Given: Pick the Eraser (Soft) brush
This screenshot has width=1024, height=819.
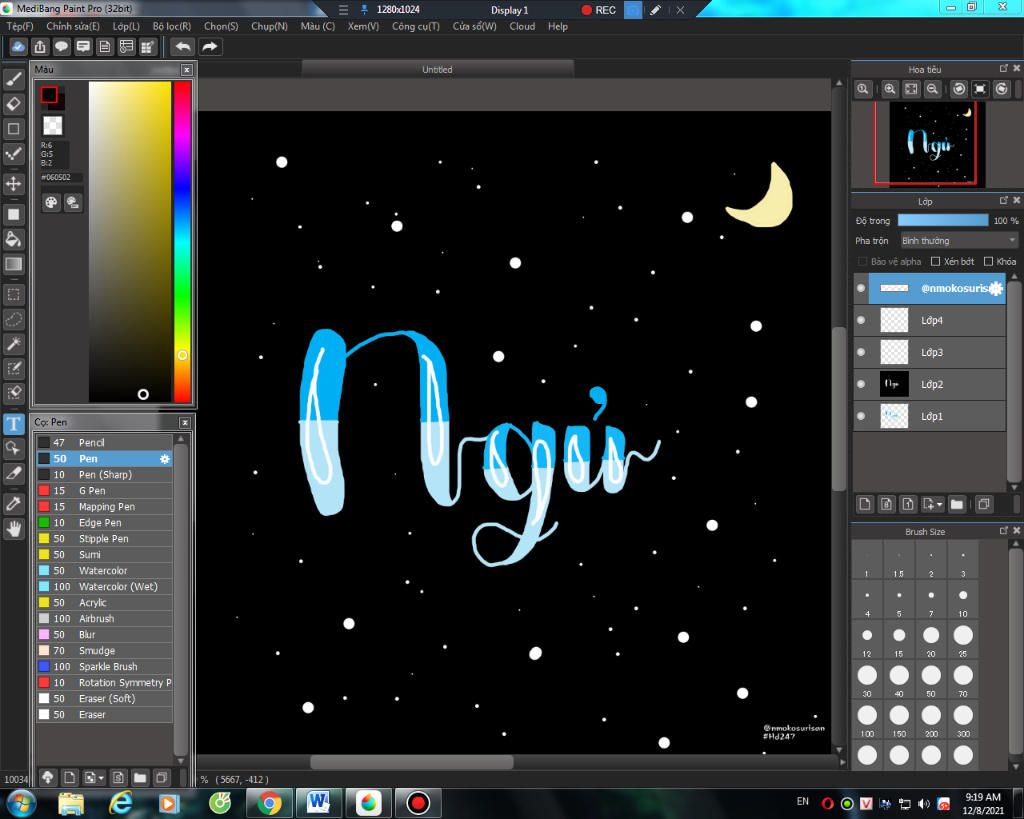Looking at the screenshot, I should [x=104, y=698].
